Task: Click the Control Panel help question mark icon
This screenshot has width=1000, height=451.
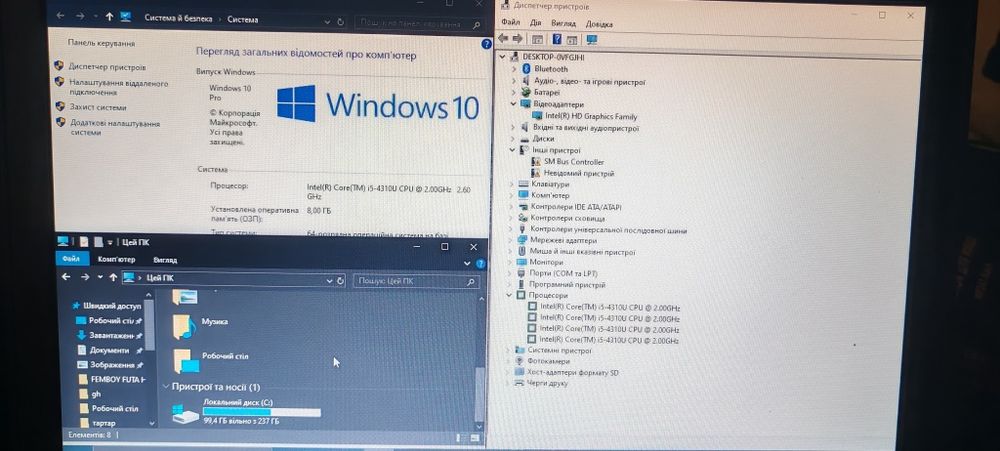Action: (x=487, y=45)
